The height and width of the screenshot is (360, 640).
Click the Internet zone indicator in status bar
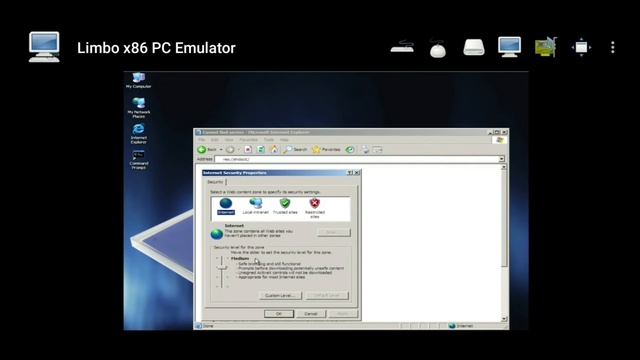click(x=461, y=326)
